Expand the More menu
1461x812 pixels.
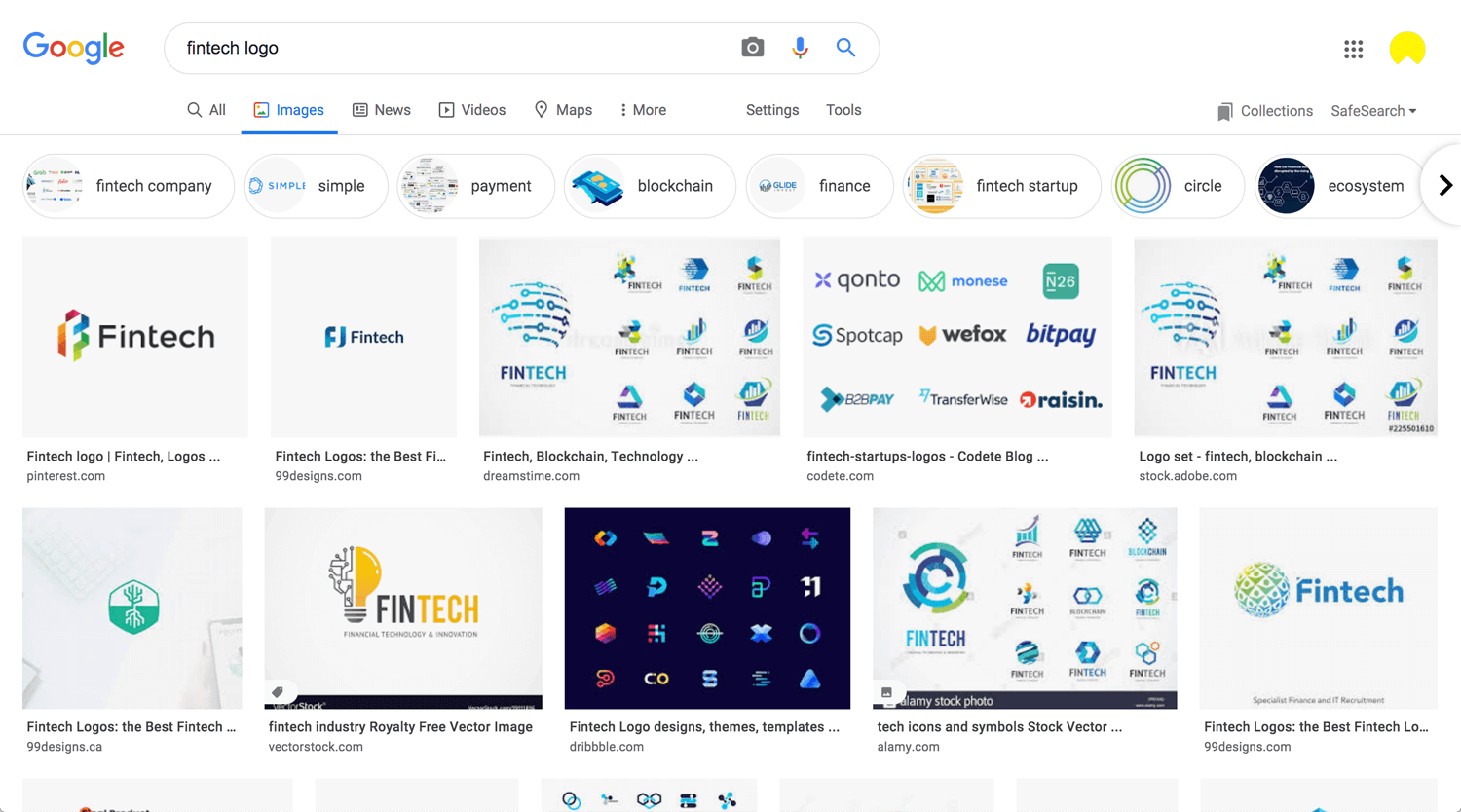[x=643, y=110]
